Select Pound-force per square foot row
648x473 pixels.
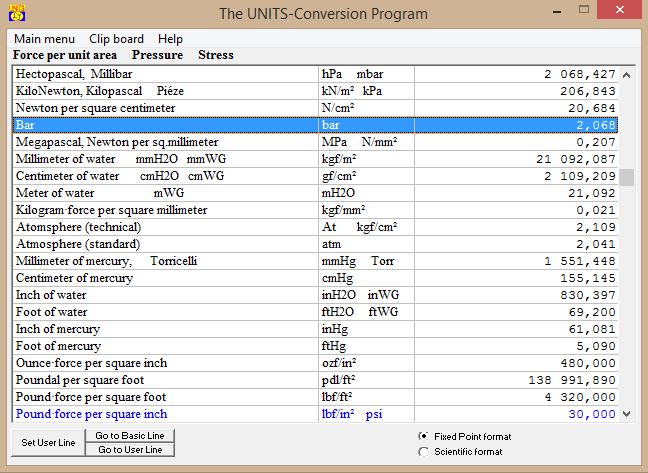point(315,397)
